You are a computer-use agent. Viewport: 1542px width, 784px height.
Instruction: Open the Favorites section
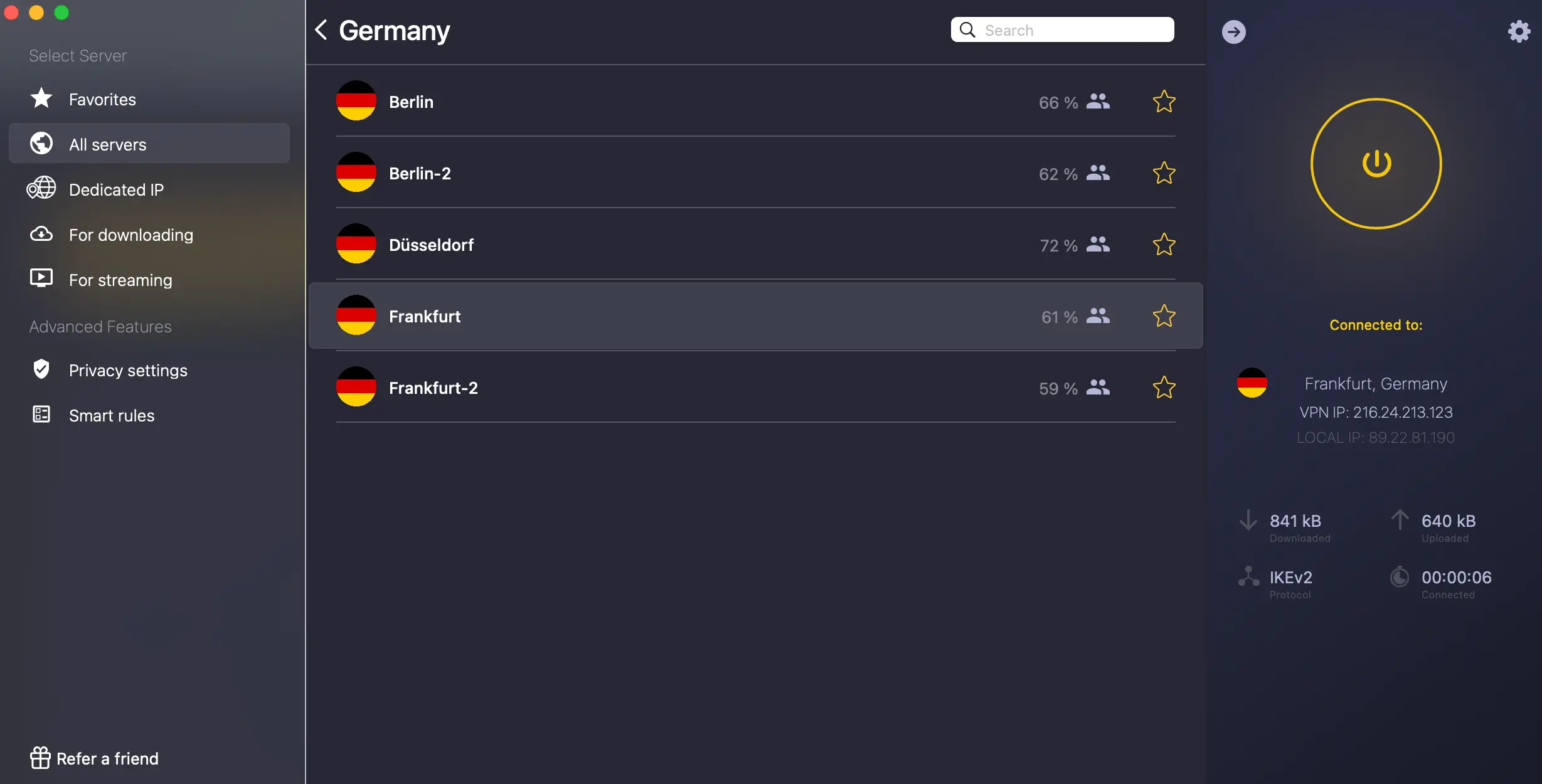click(102, 99)
